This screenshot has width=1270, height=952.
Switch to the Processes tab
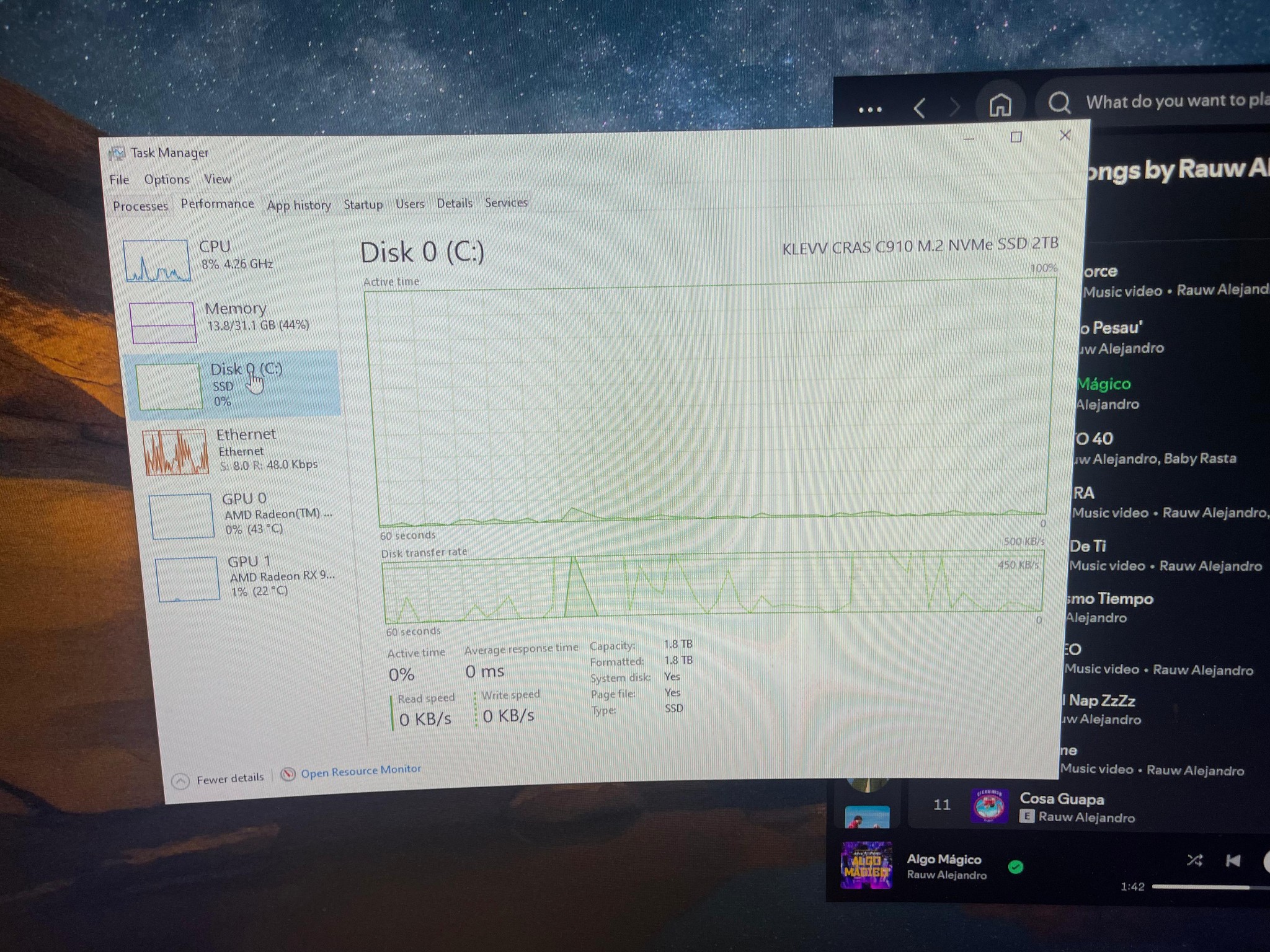coord(140,206)
